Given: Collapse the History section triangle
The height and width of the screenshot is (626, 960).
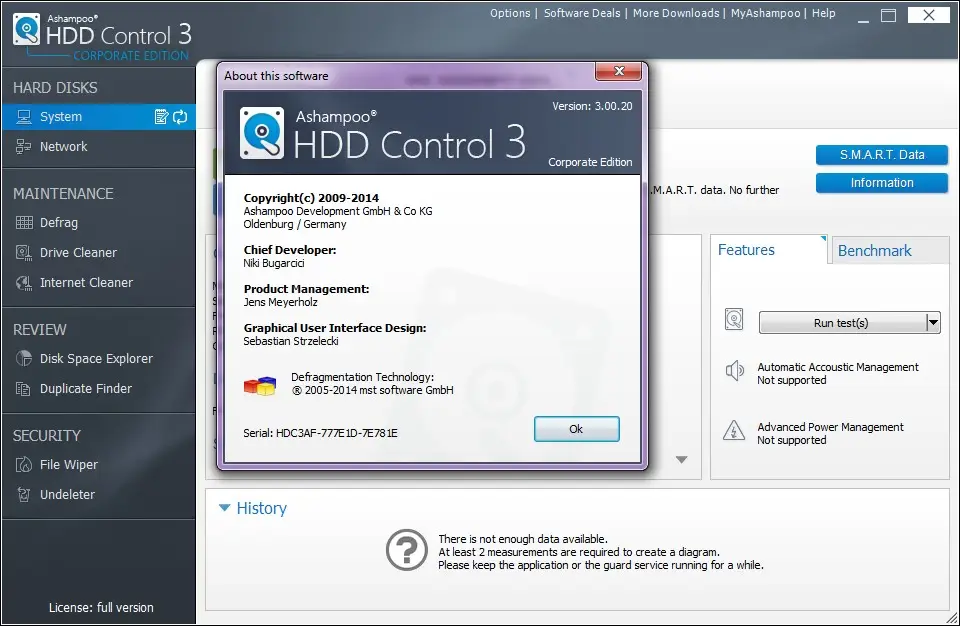Looking at the screenshot, I should click(x=225, y=508).
